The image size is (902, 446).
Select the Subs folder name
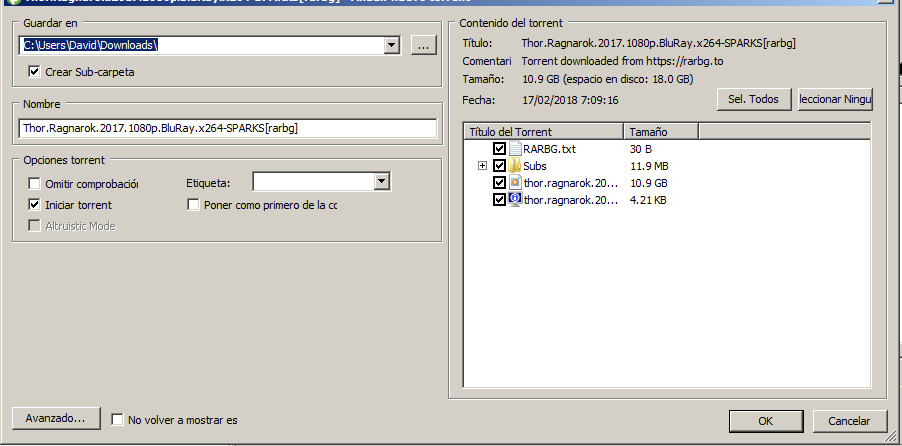tap(535, 166)
